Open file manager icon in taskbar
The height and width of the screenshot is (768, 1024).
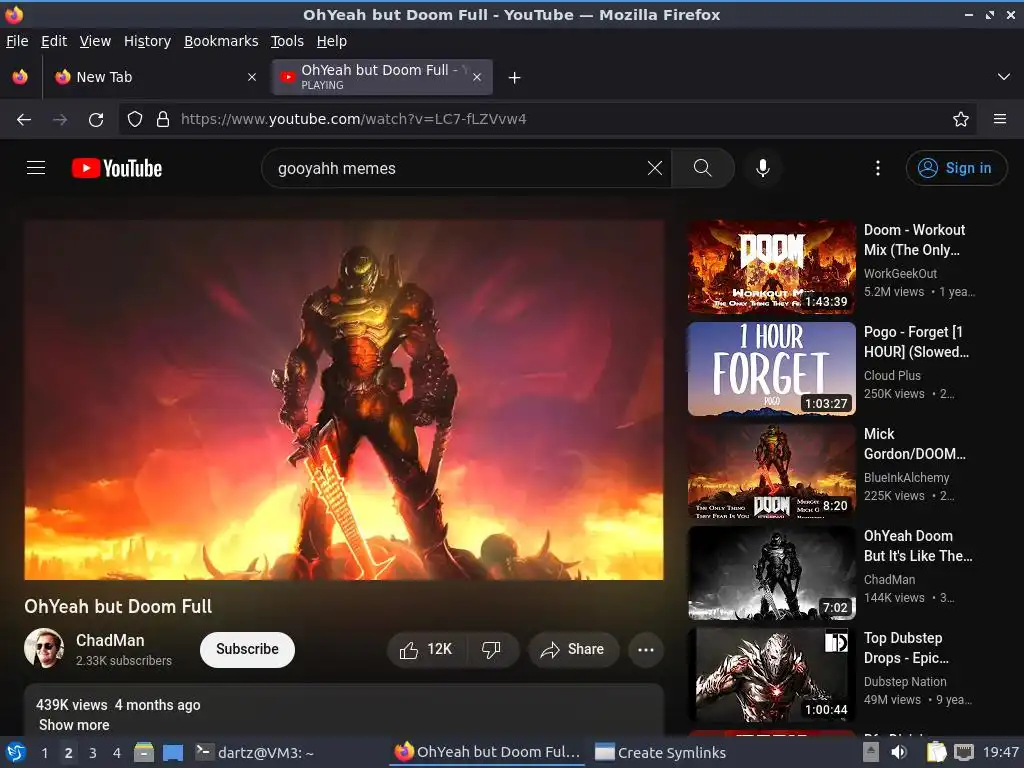tap(144, 752)
